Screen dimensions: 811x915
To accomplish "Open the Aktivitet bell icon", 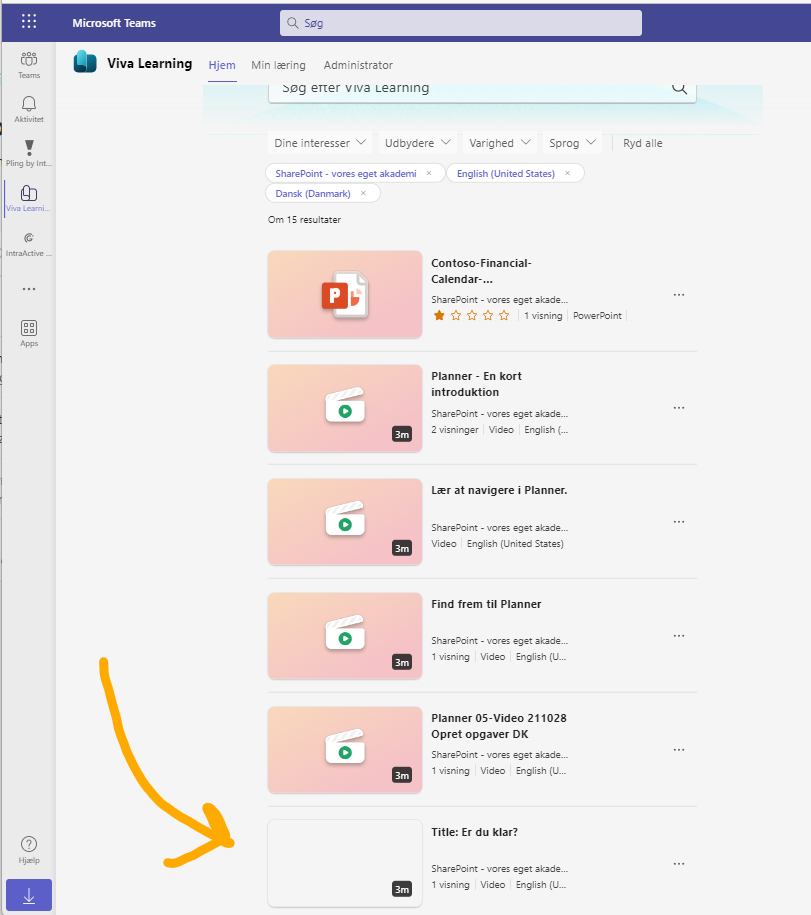I will tap(29, 109).
